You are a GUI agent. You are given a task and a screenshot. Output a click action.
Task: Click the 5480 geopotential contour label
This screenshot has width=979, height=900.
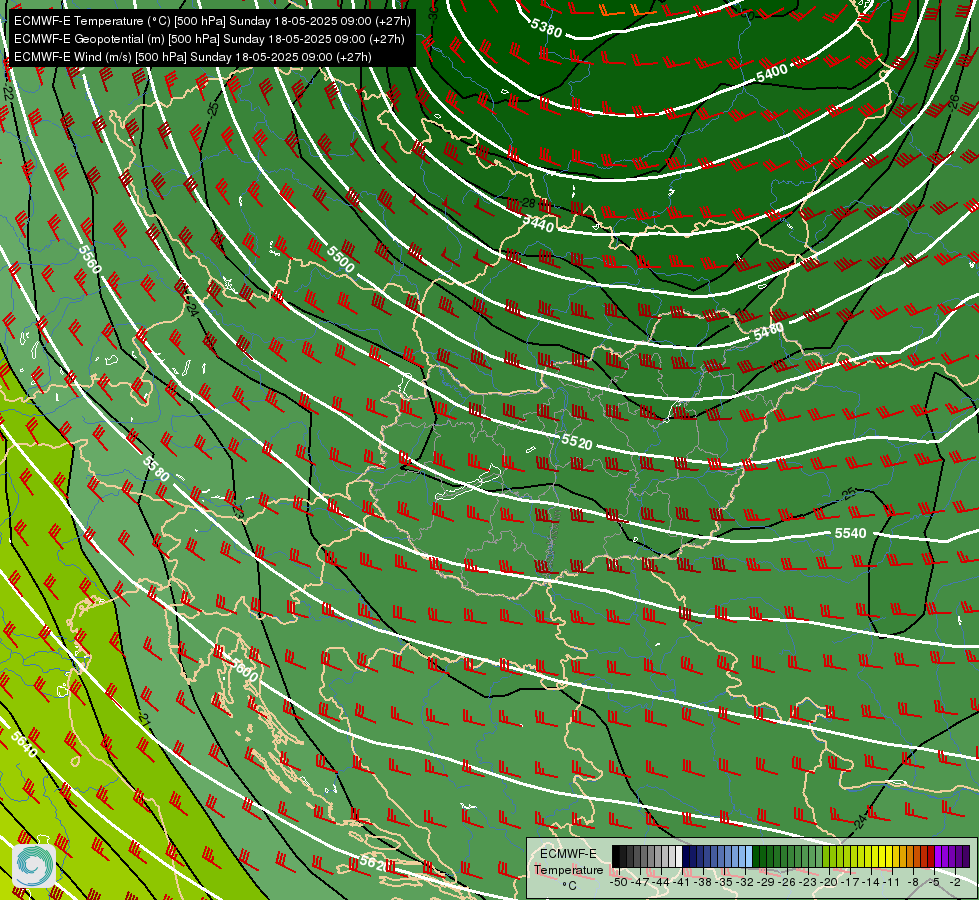click(768, 332)
